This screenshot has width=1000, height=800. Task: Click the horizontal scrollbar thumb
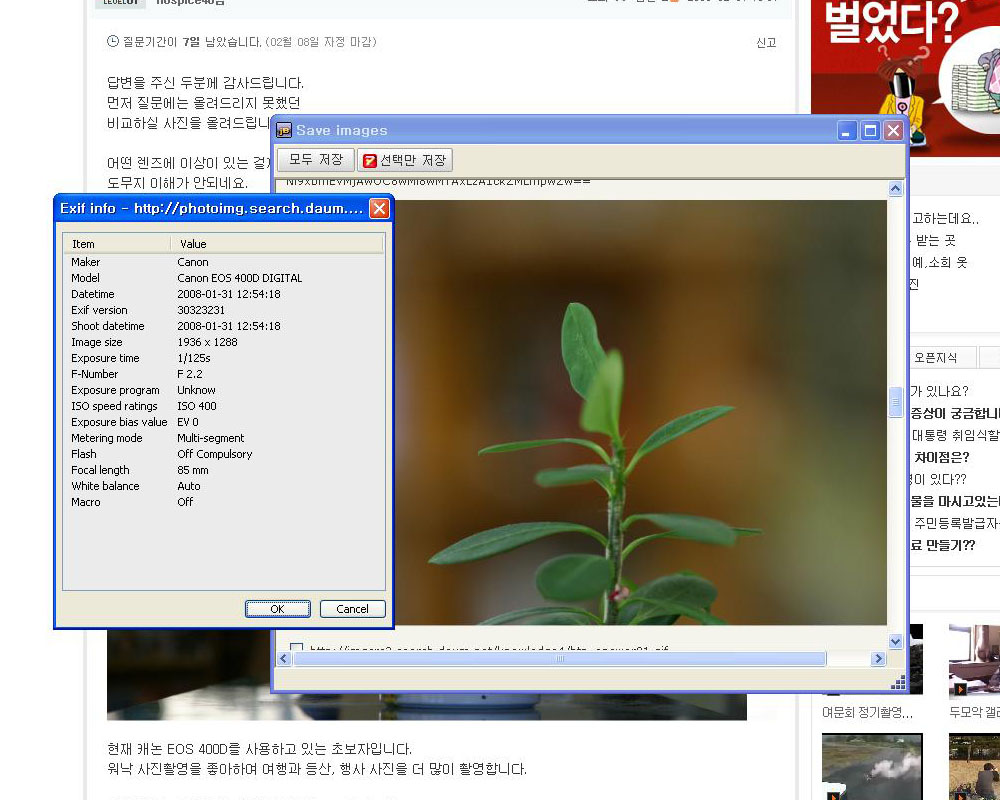[558, 659]
